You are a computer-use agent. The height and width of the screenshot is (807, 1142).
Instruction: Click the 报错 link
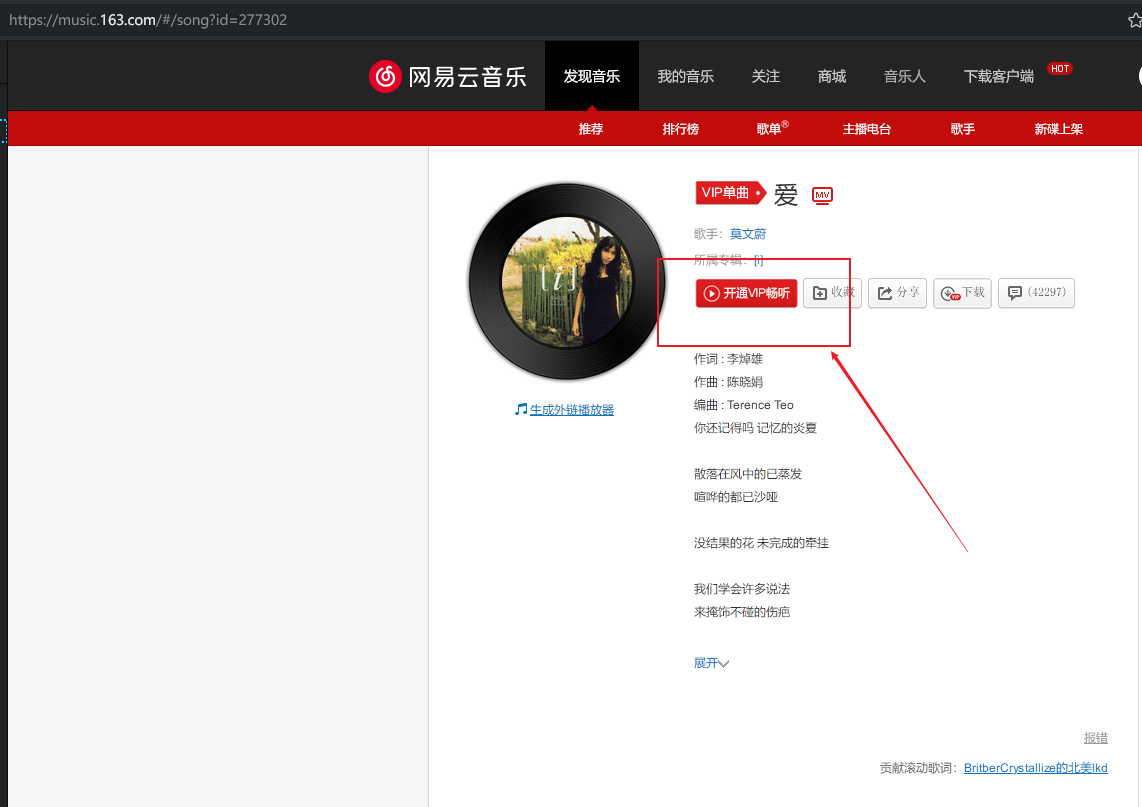(1095, 738)
